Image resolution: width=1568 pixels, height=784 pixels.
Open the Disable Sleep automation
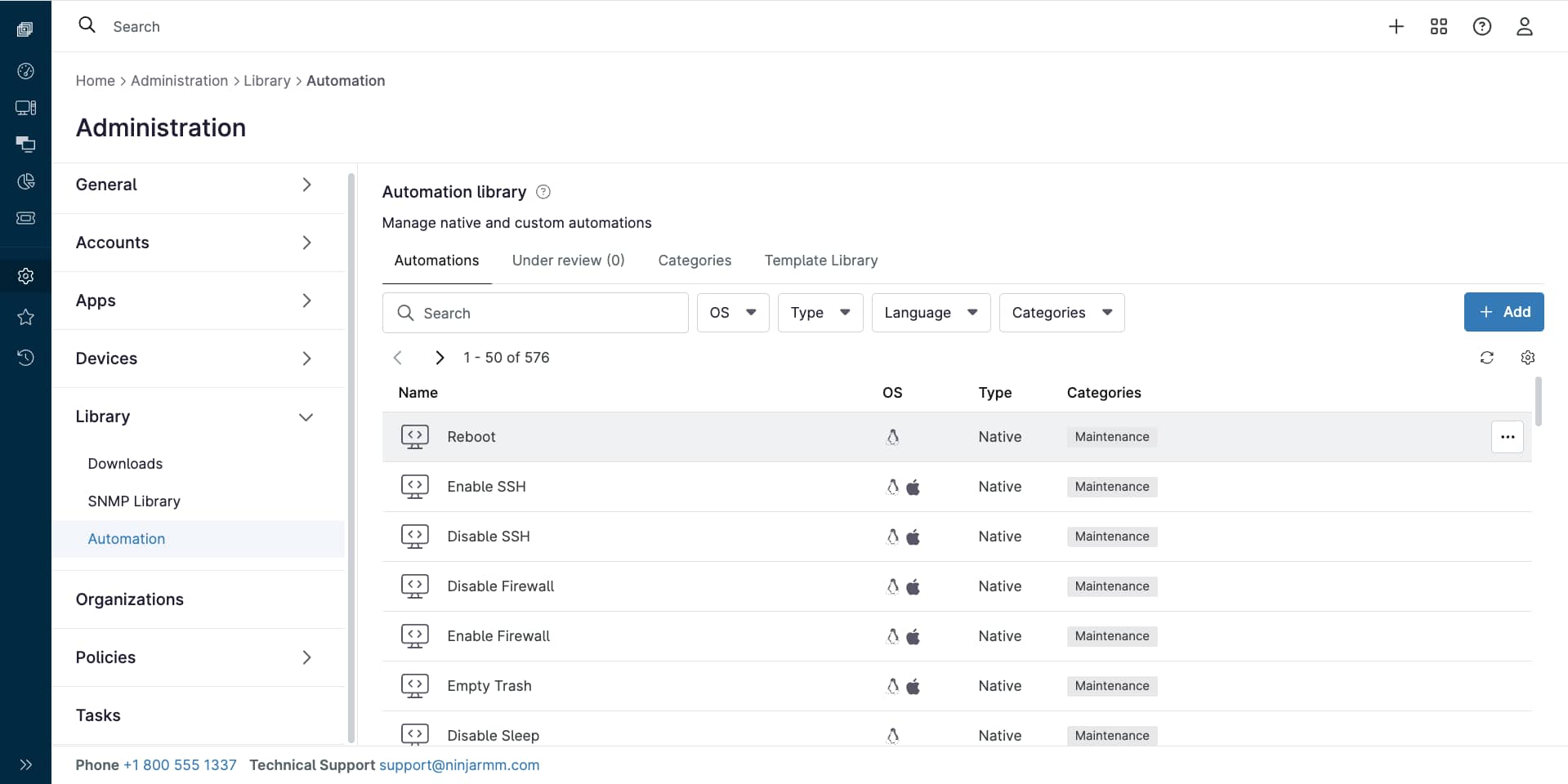point(494,736)
